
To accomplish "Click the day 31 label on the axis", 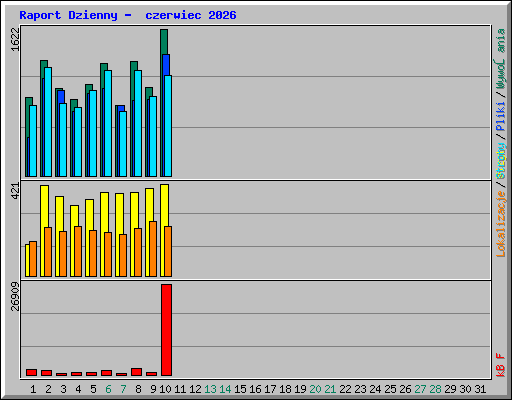I will 480,389.
